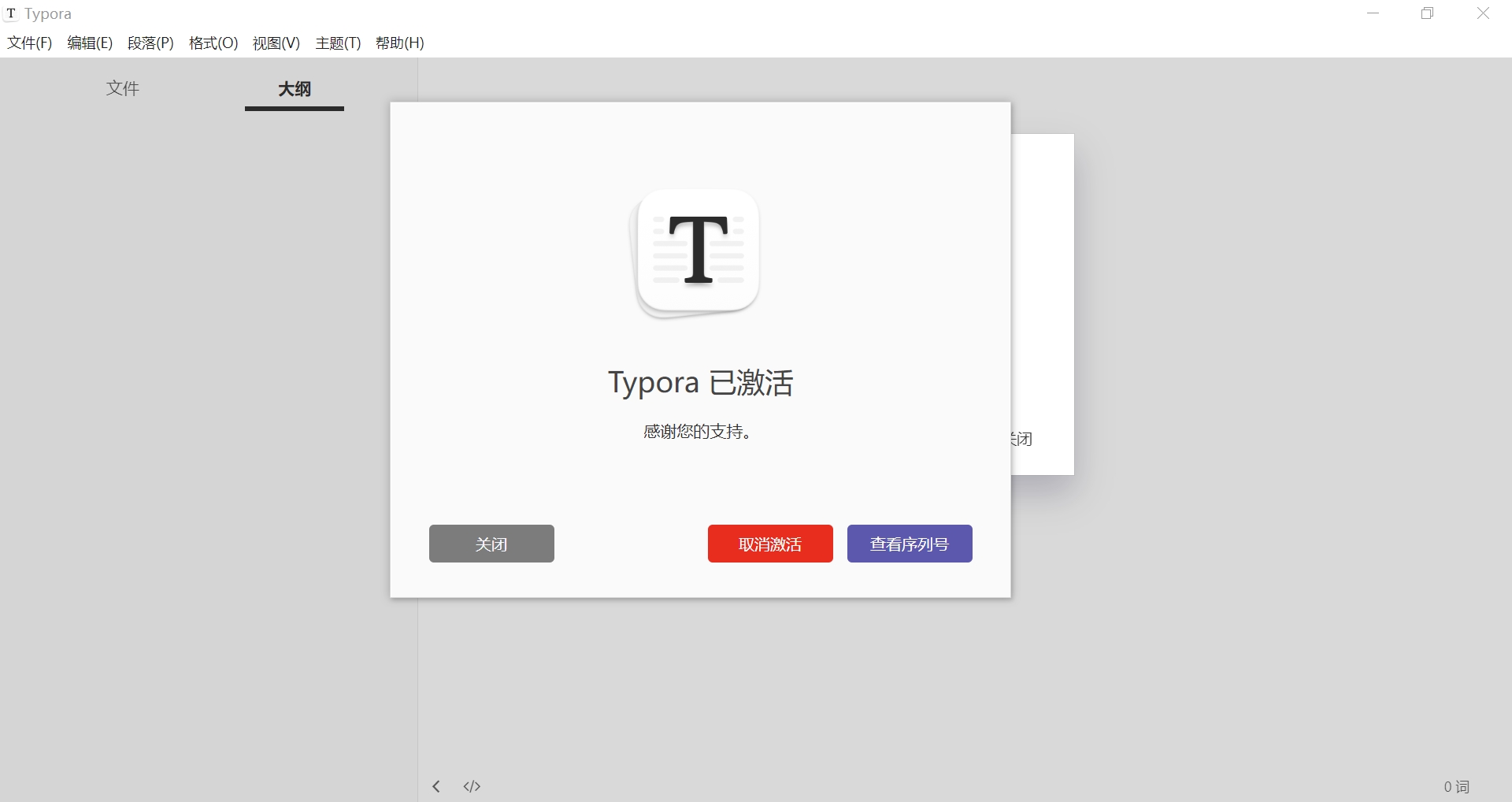Toggle source code mode icon
This screenshot has width=1512, height=802.
[472, 786]
